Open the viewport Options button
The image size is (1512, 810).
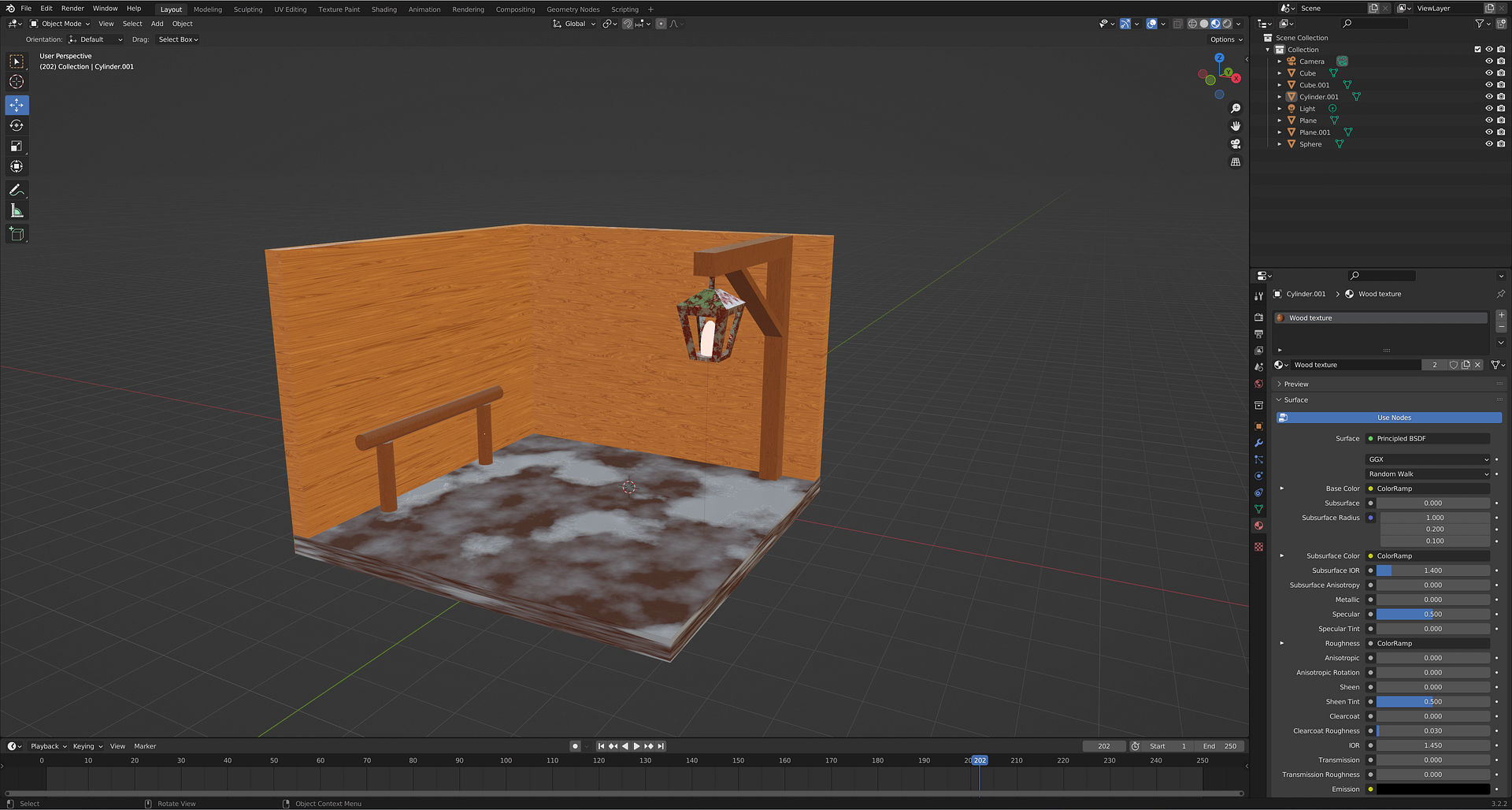(1225, 39)
